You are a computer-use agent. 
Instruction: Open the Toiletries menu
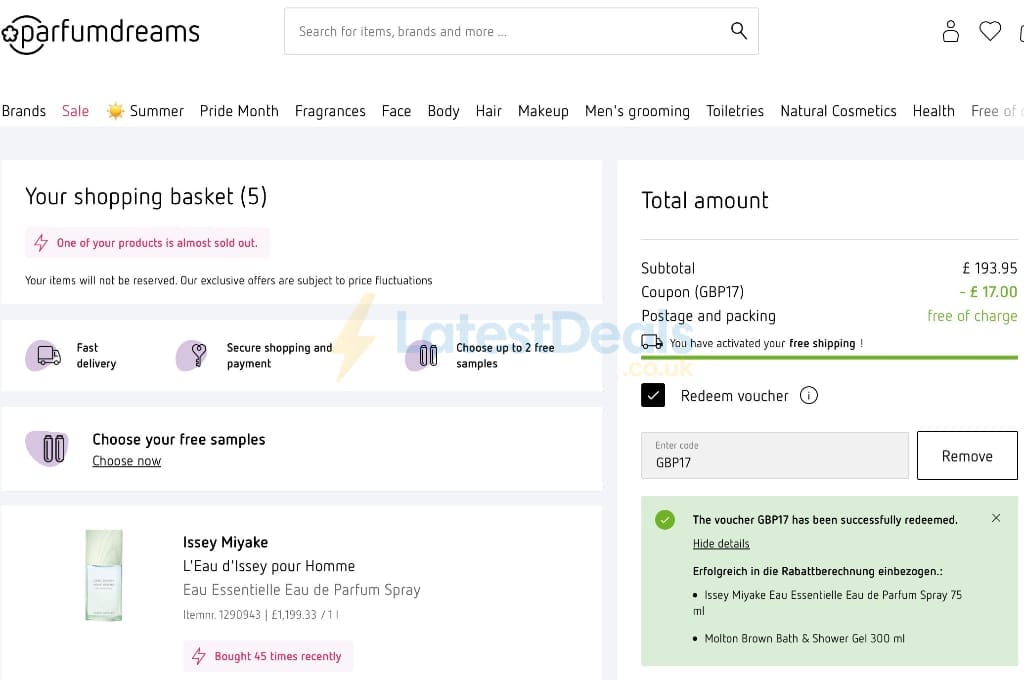point(735,111)
